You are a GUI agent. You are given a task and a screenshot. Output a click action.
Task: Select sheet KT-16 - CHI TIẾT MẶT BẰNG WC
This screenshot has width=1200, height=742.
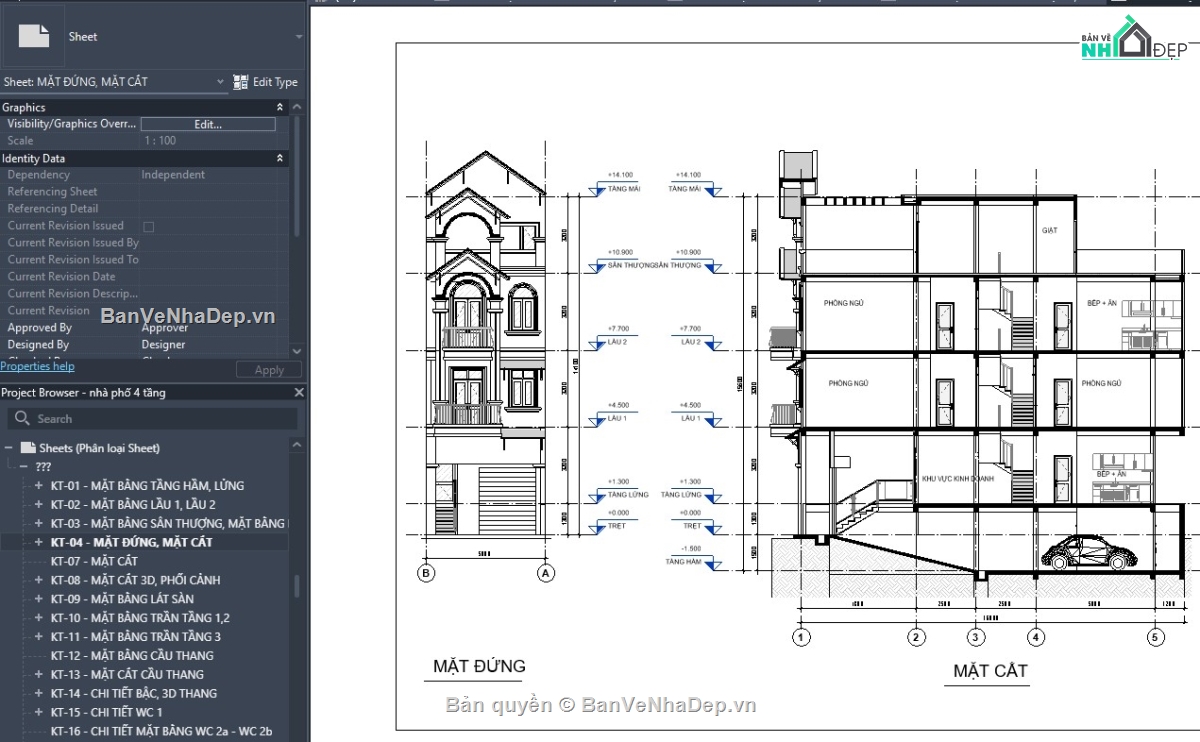click(161, 732)
